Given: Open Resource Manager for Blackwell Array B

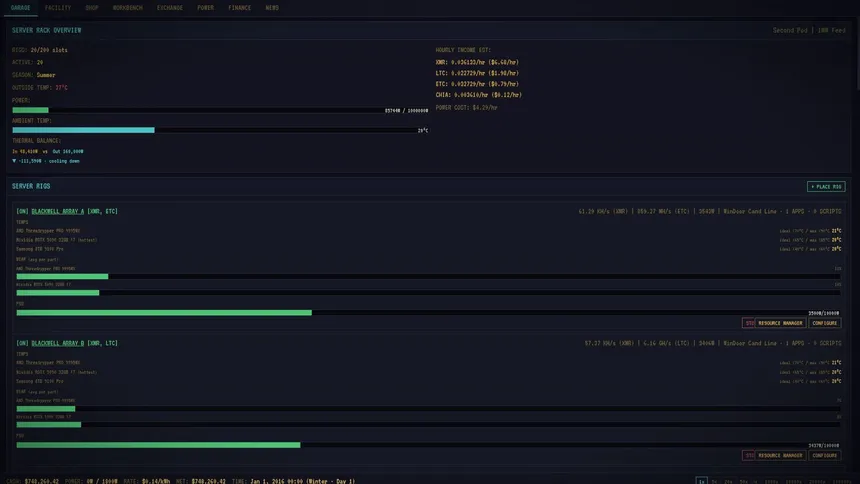Looking at the screenshot, I should click(x=780, y=455).
